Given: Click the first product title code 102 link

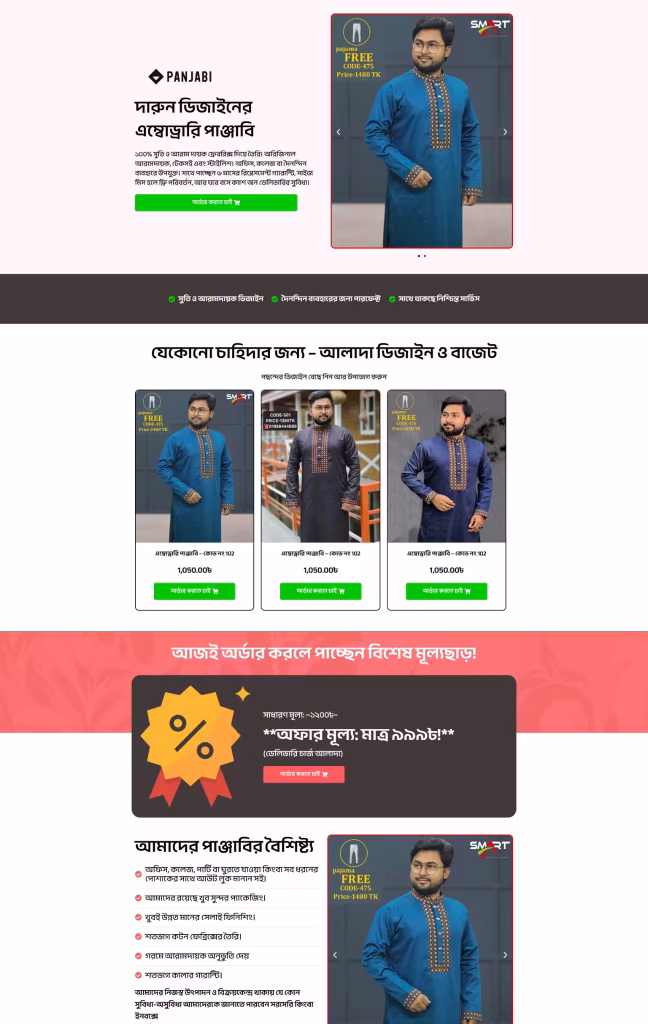Looking at the screenshot, I should point(195,553).
